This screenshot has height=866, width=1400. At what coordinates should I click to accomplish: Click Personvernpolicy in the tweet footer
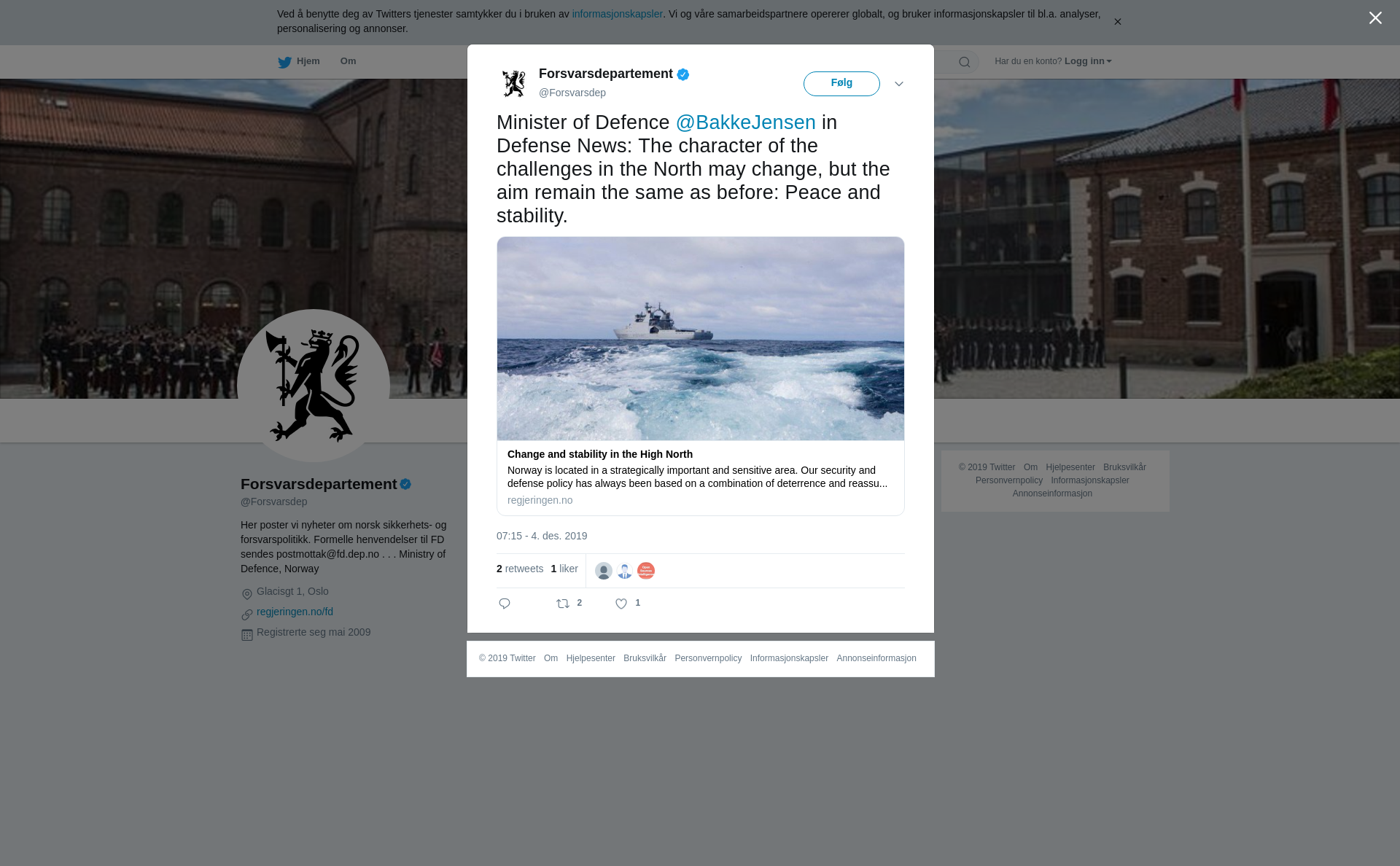click(708, 658)
